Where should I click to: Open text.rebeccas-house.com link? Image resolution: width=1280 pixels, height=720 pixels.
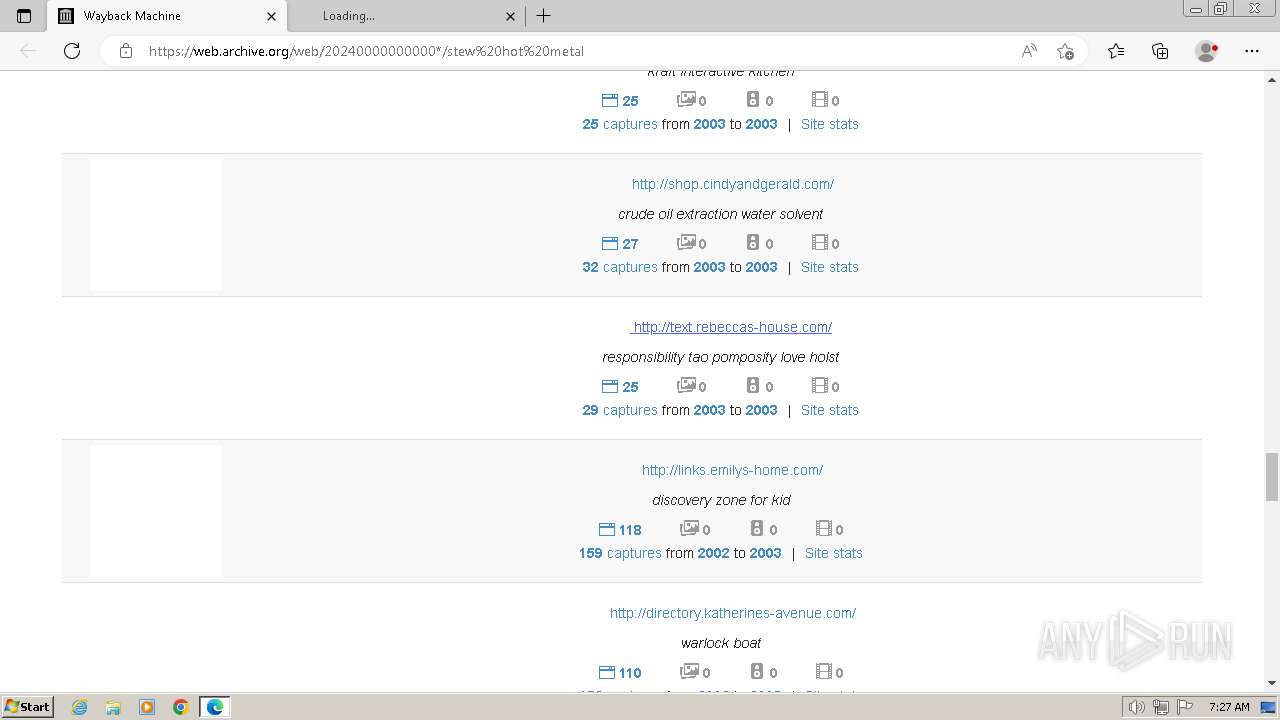pyautogui.click(x=731, y=327)
